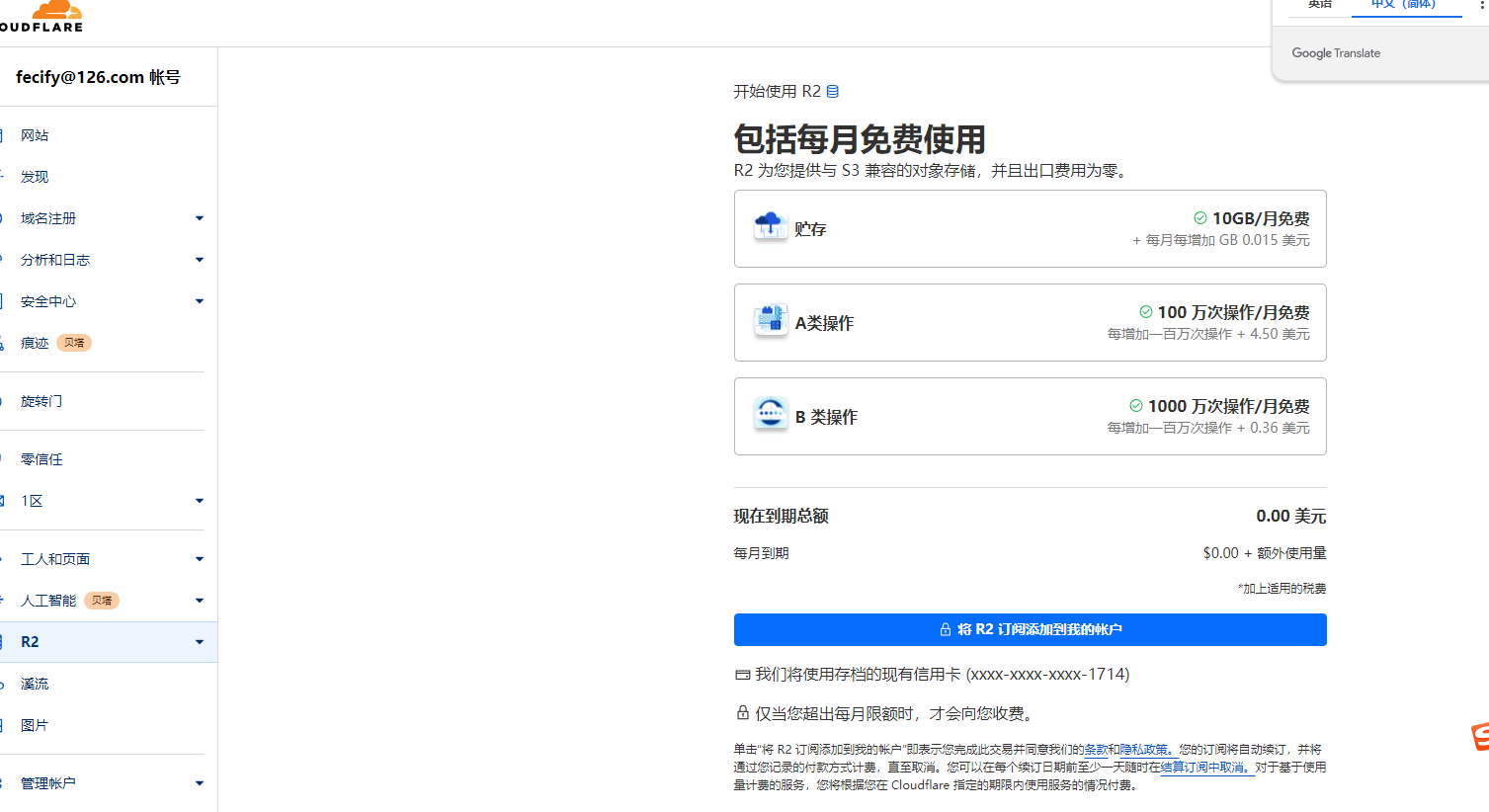The image size is (1489, 812).
Task: Open 网站 in the sidebar
Action: [35, 135]
